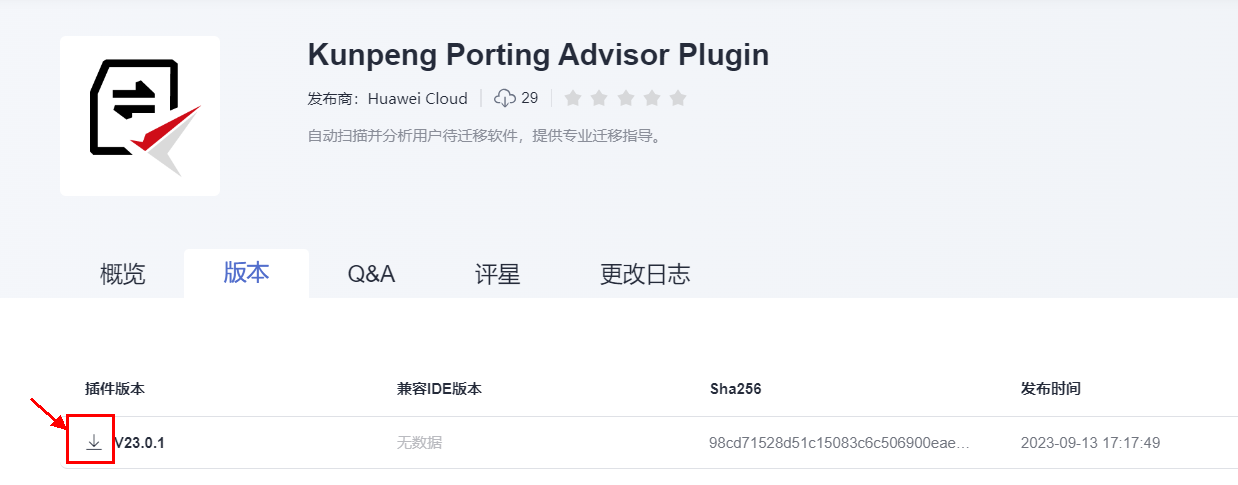This screenshot has width=1238, height=485.
Task: Click the V23.0.1 version label
Action: pyautogui.click(x=140, y=442)
